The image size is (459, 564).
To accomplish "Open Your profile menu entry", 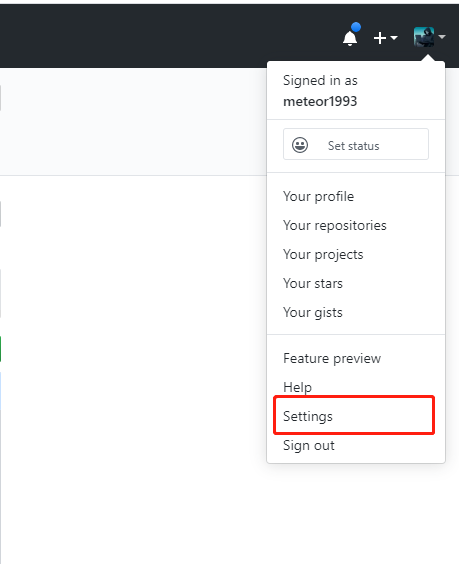I will click(318, 197).
